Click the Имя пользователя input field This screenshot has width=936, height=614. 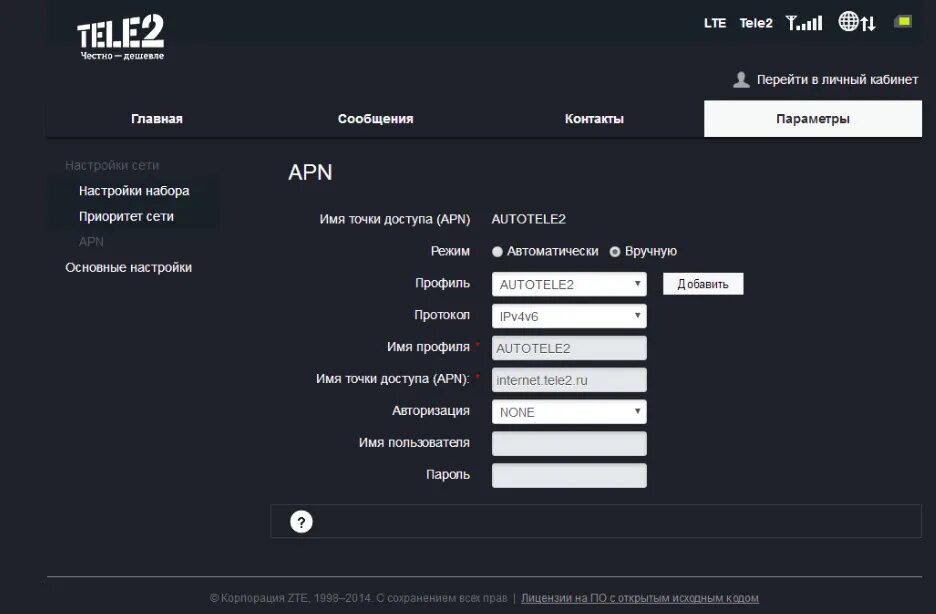(569, 444)
